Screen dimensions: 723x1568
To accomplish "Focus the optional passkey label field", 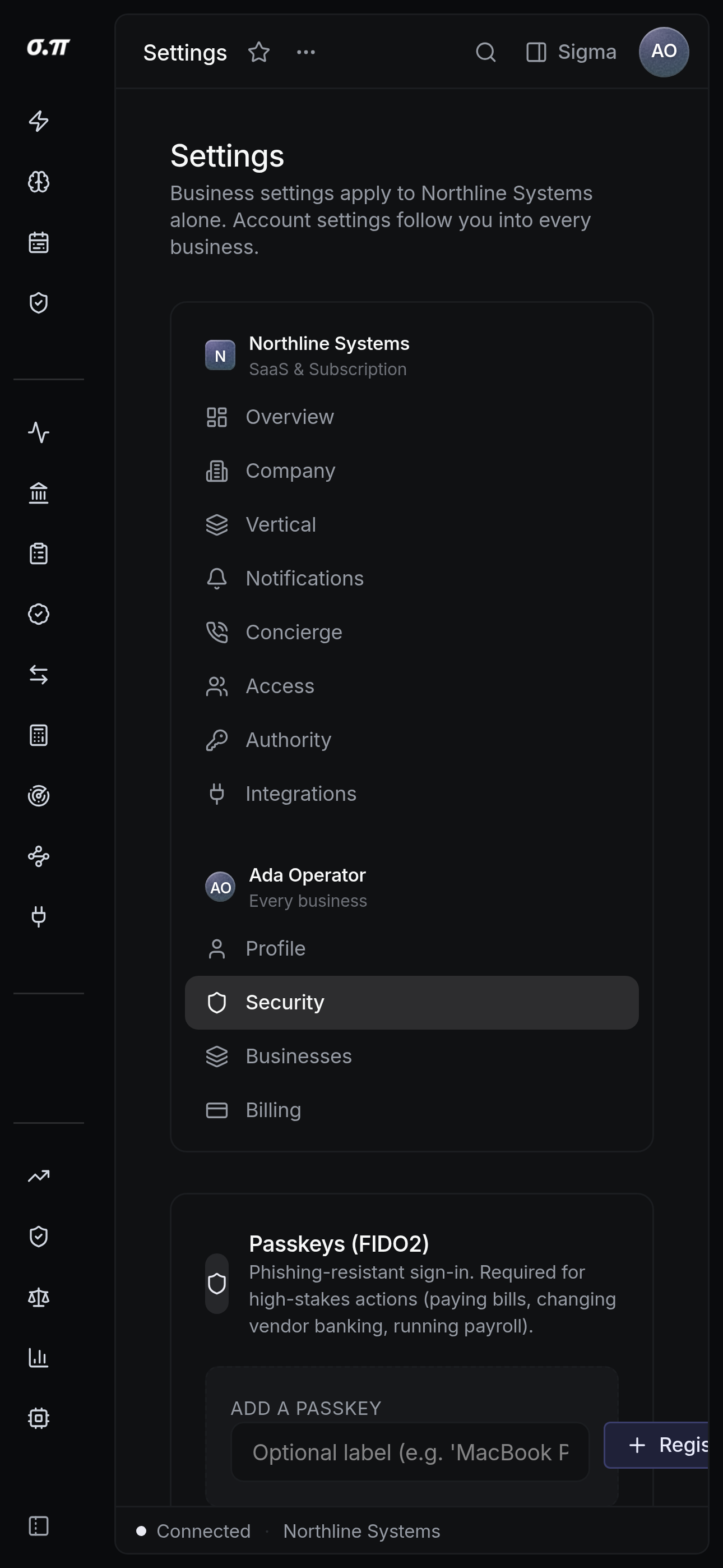I will pyautogui.click(x=410, y=1452).
